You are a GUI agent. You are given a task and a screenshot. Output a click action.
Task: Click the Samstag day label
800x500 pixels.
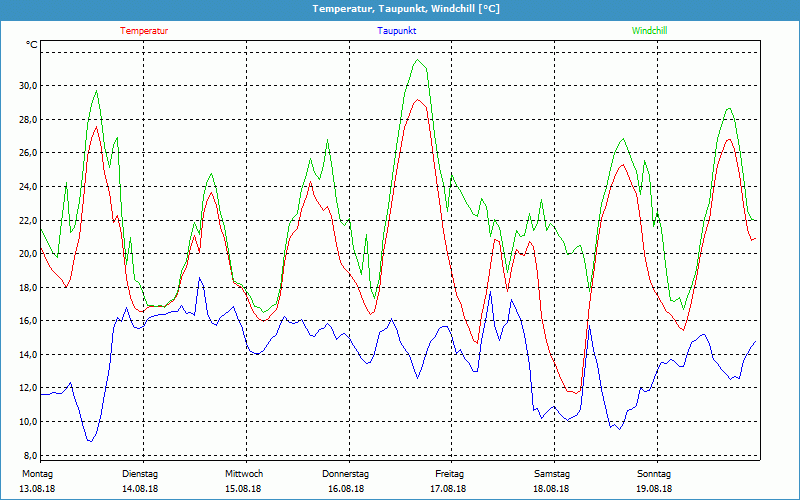point(552,474)
